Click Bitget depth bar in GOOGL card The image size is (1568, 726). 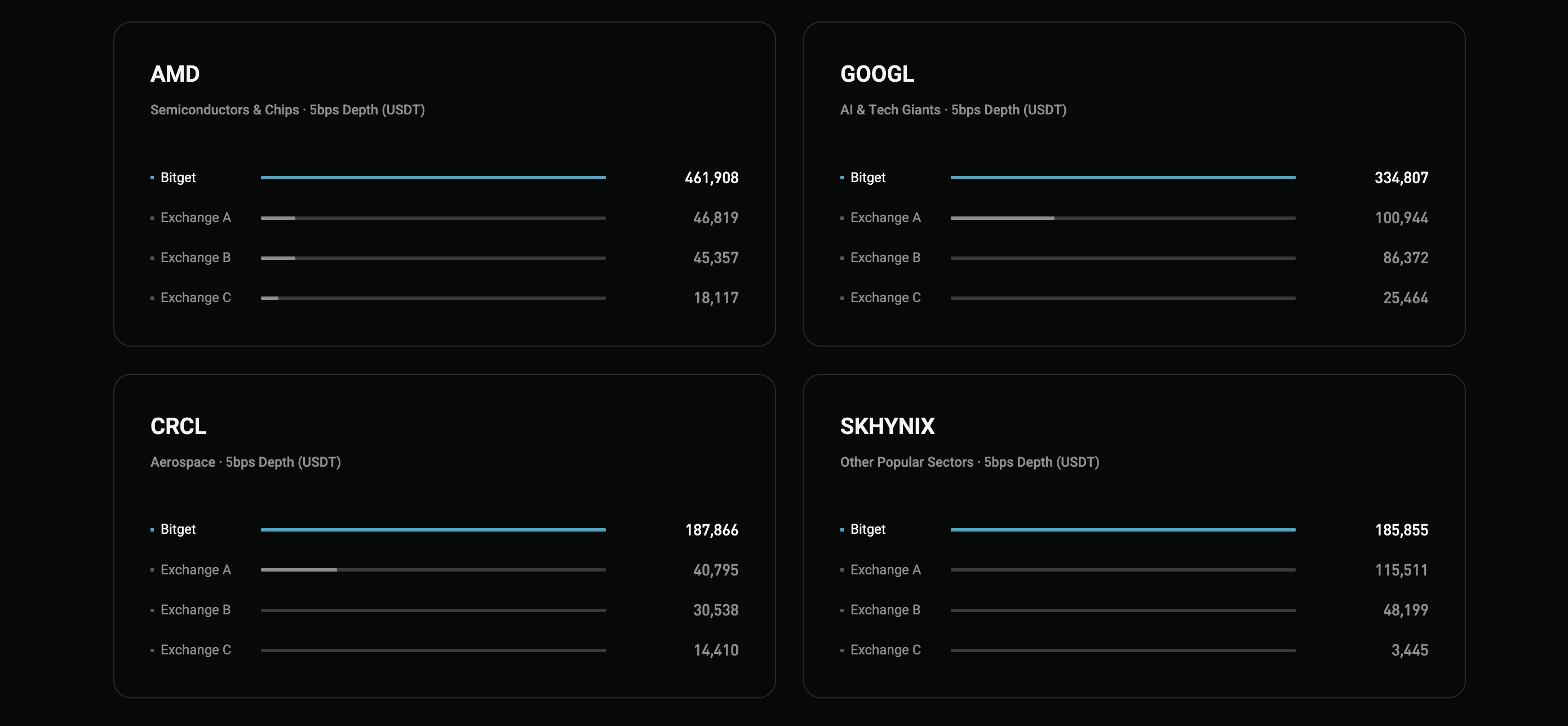point(1123,177)
